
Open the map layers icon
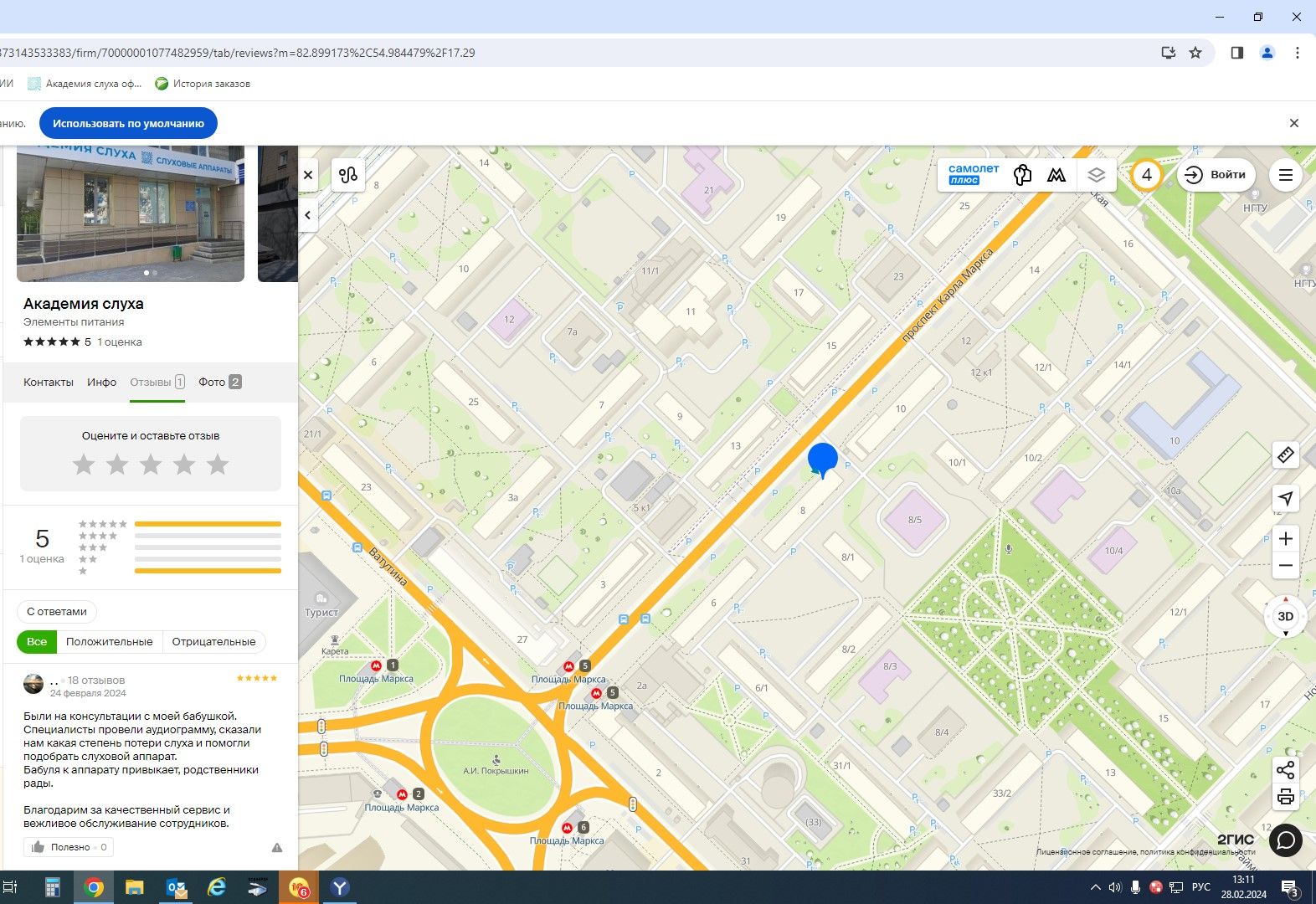[1096, 175]
